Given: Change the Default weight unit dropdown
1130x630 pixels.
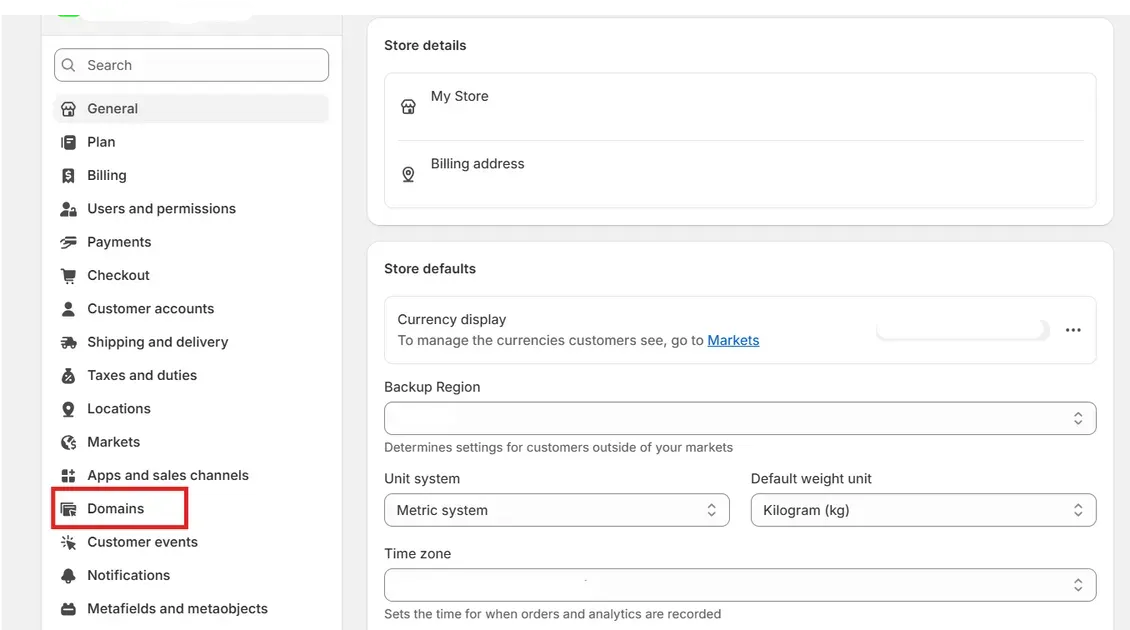Looking at the screenshot, I should pos(923,510).
